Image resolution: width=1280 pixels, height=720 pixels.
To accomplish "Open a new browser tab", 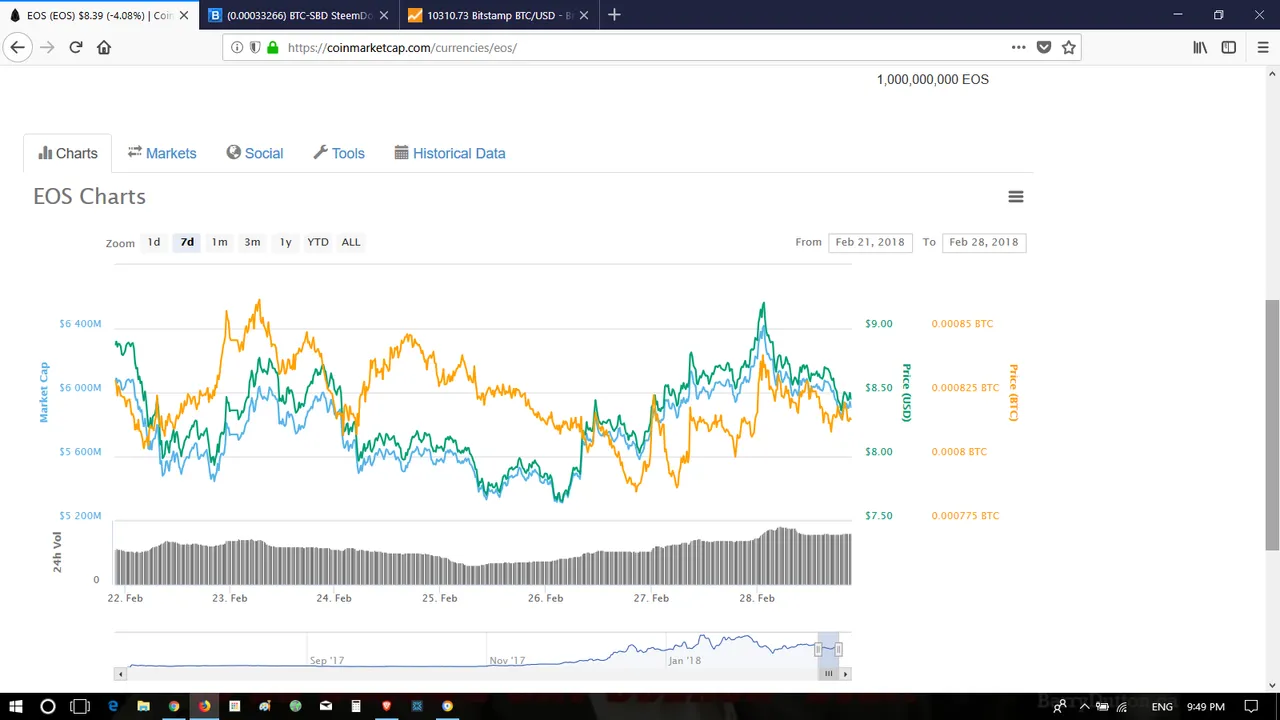I will [614, 15].
